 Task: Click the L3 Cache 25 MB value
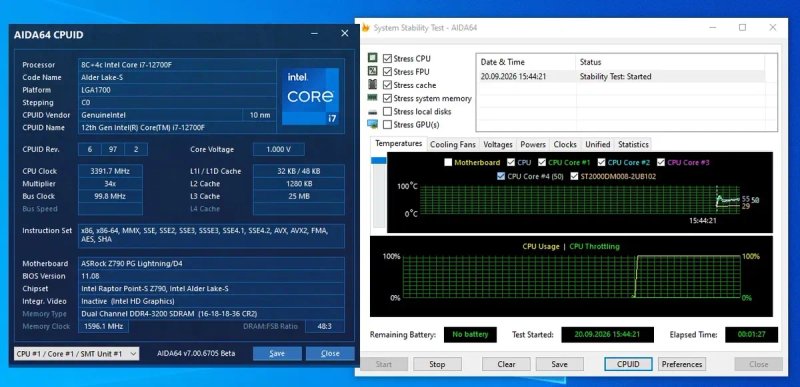(298, 196)
